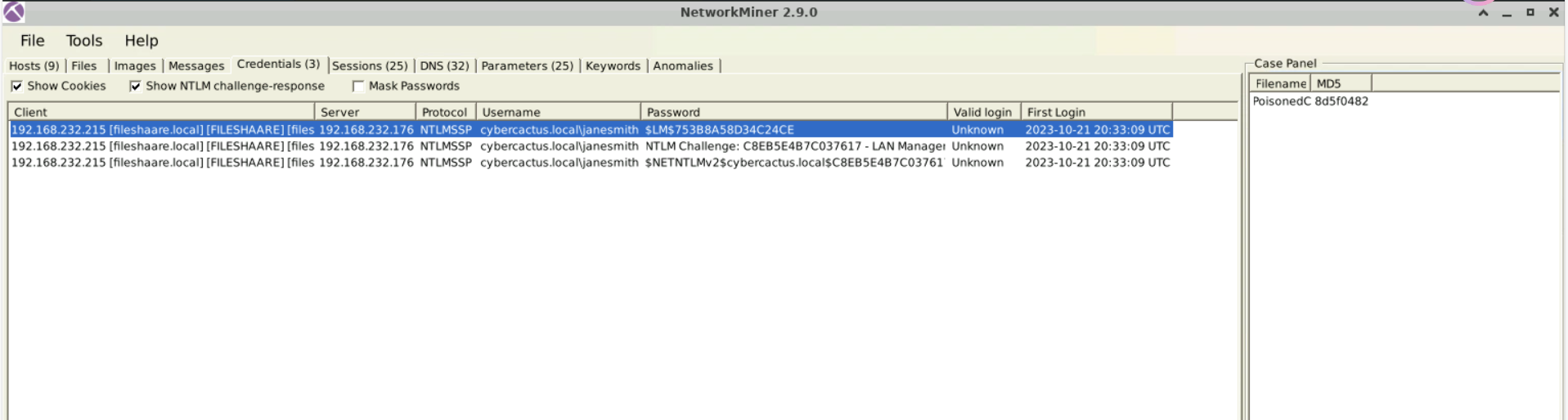Image resolution: width=1568 pixels, height=420 pixels.
Task: Switch to the Anomalies tab
Action: click(x=683, y=66)
